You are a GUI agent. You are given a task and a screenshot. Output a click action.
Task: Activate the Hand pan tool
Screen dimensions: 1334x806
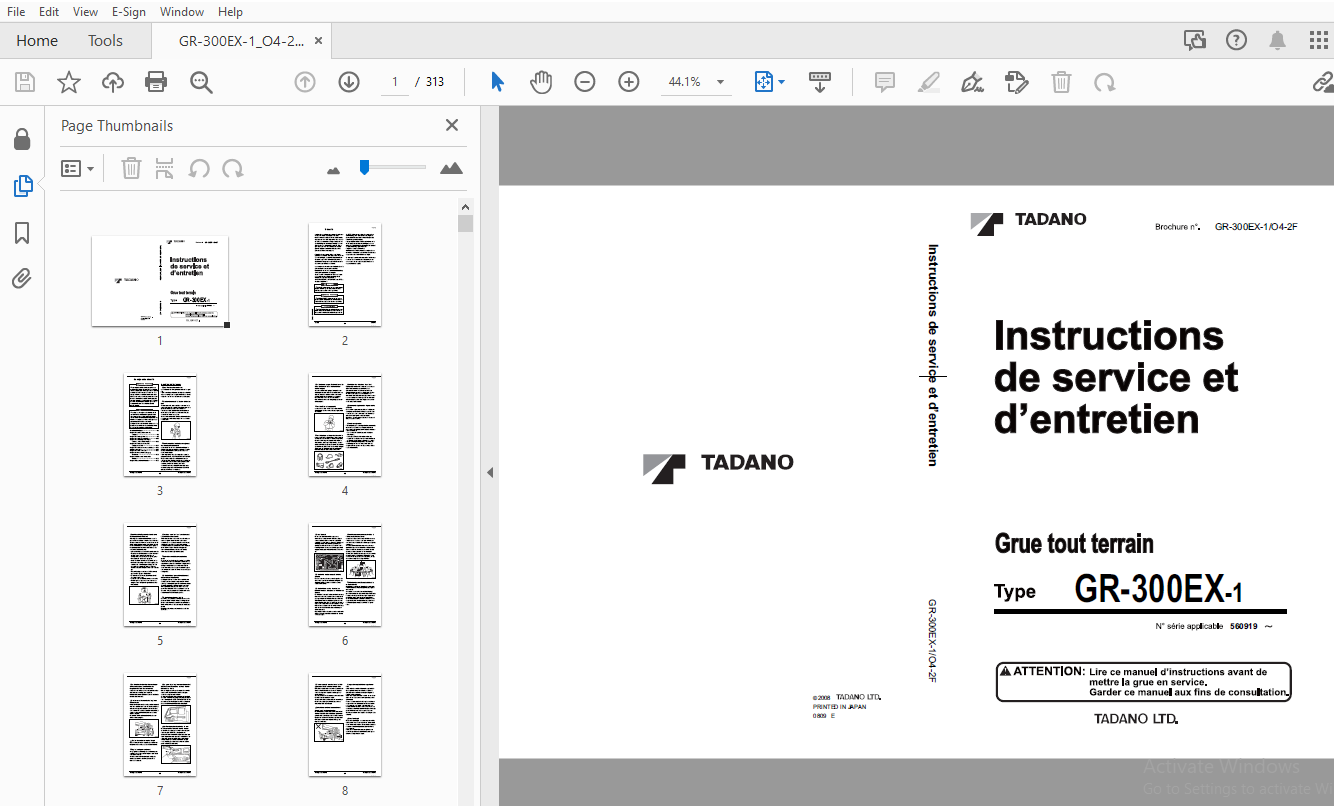(x=541, y=82)
